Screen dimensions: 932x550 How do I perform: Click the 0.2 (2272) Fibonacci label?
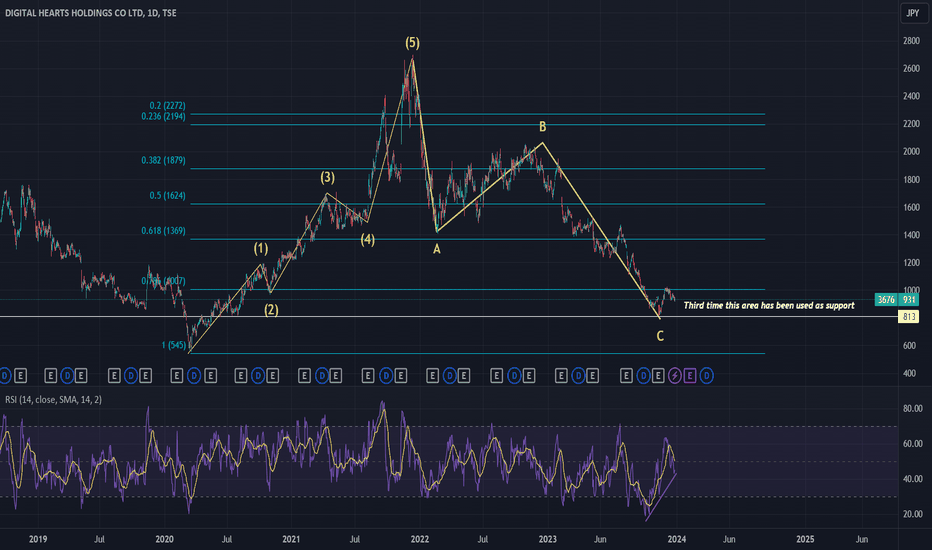click(168, 106)
